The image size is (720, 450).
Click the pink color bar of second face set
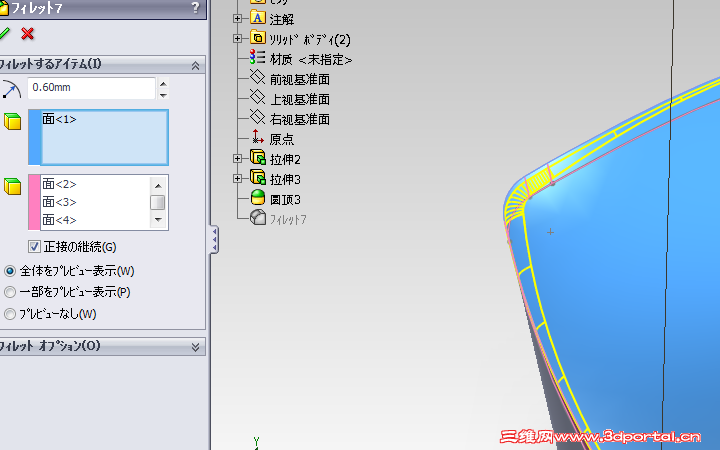click(x=34, y=202)
